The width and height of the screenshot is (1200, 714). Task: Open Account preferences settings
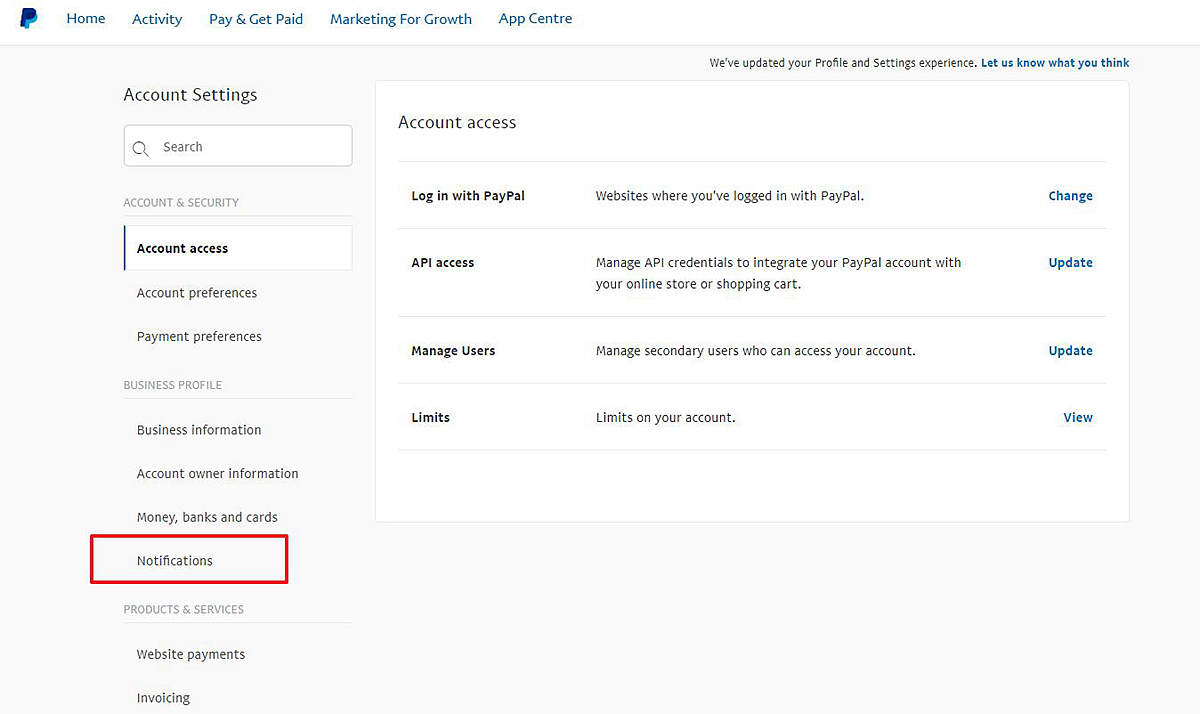(196, 292)
